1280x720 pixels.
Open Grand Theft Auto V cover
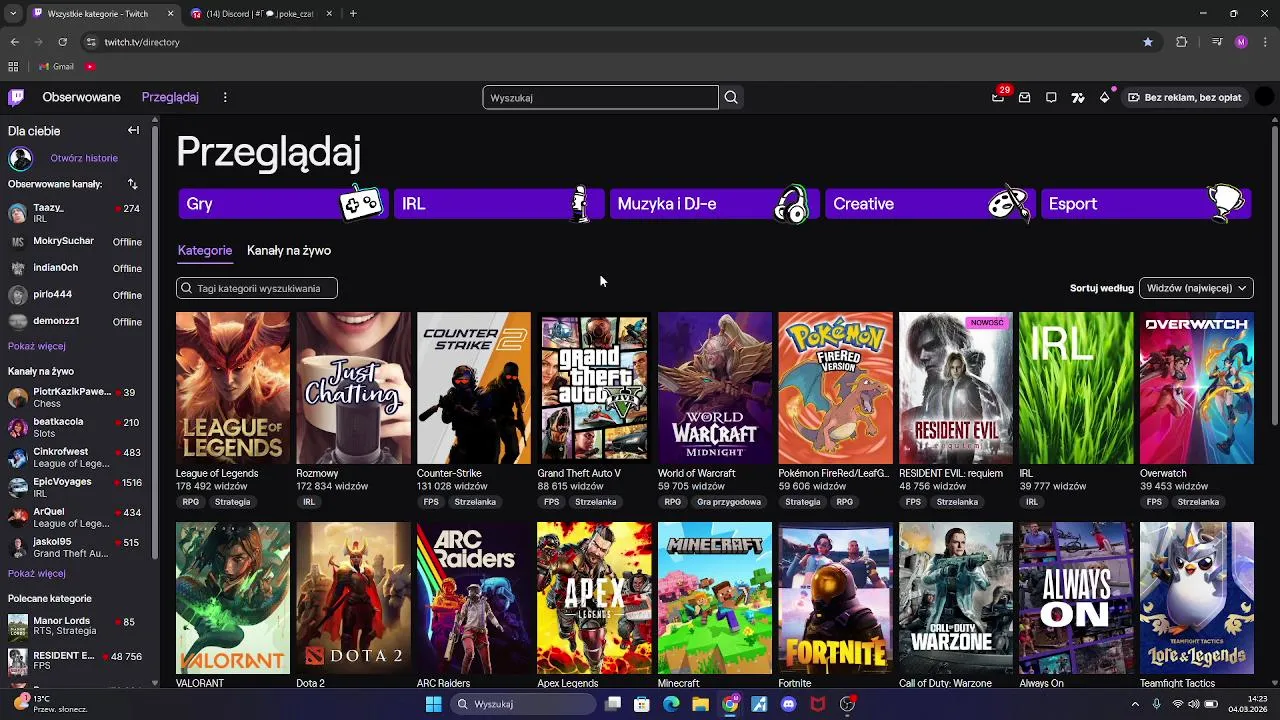coord(594,388)
